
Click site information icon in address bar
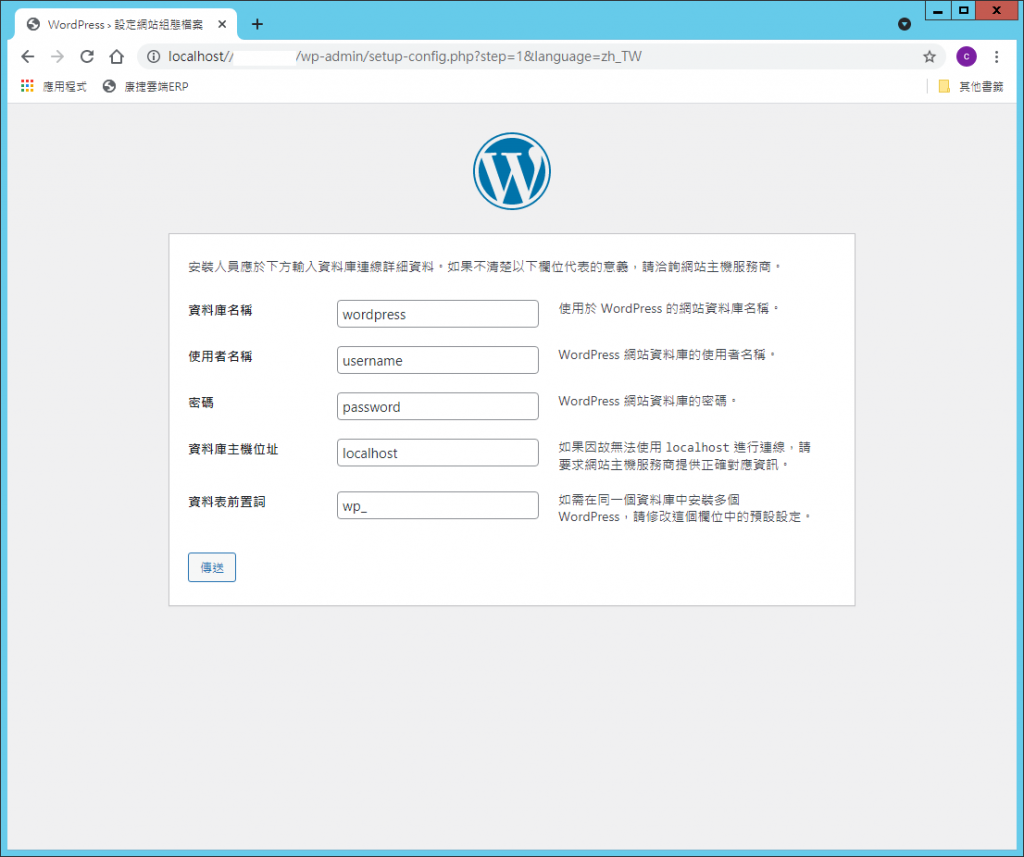tap(153, 57)
